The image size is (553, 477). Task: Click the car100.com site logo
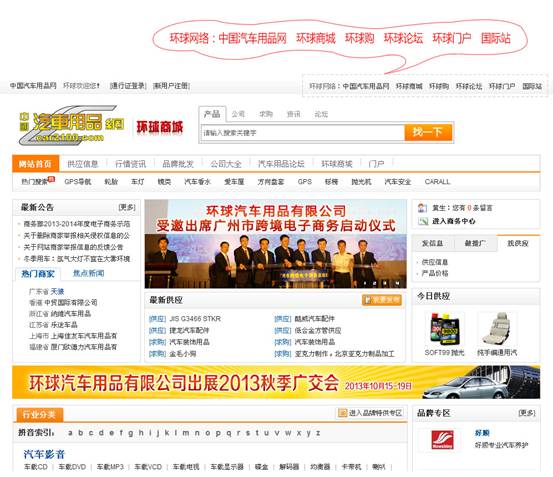[72, 126]
